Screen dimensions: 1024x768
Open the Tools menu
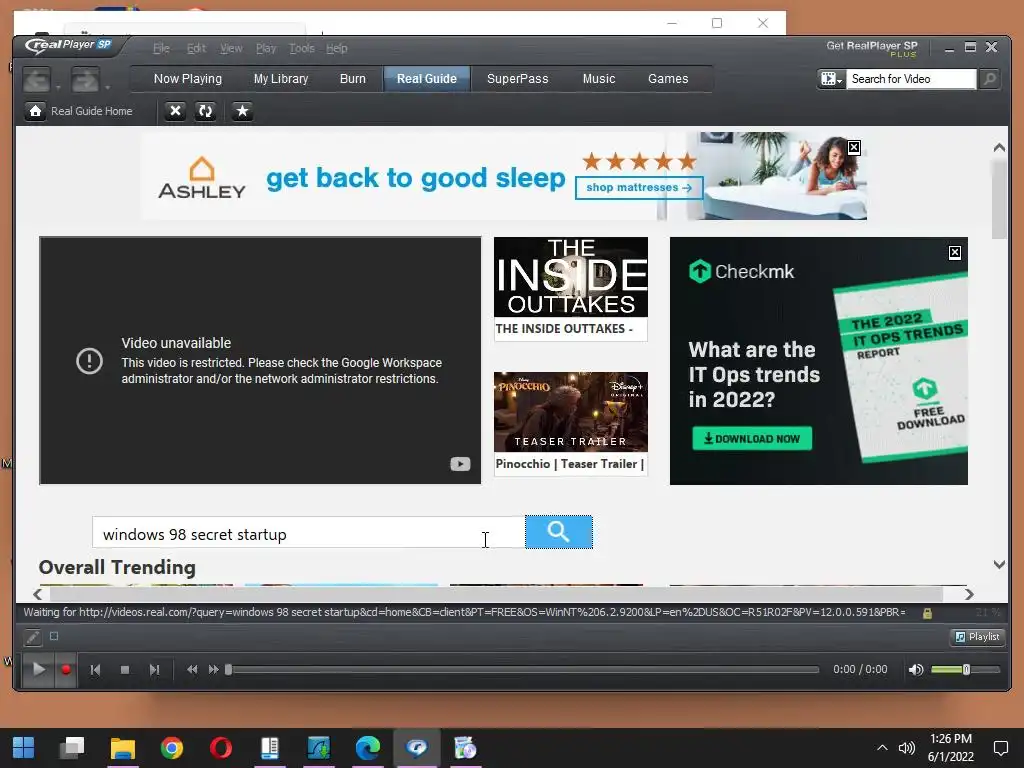(x=302, y=48)
